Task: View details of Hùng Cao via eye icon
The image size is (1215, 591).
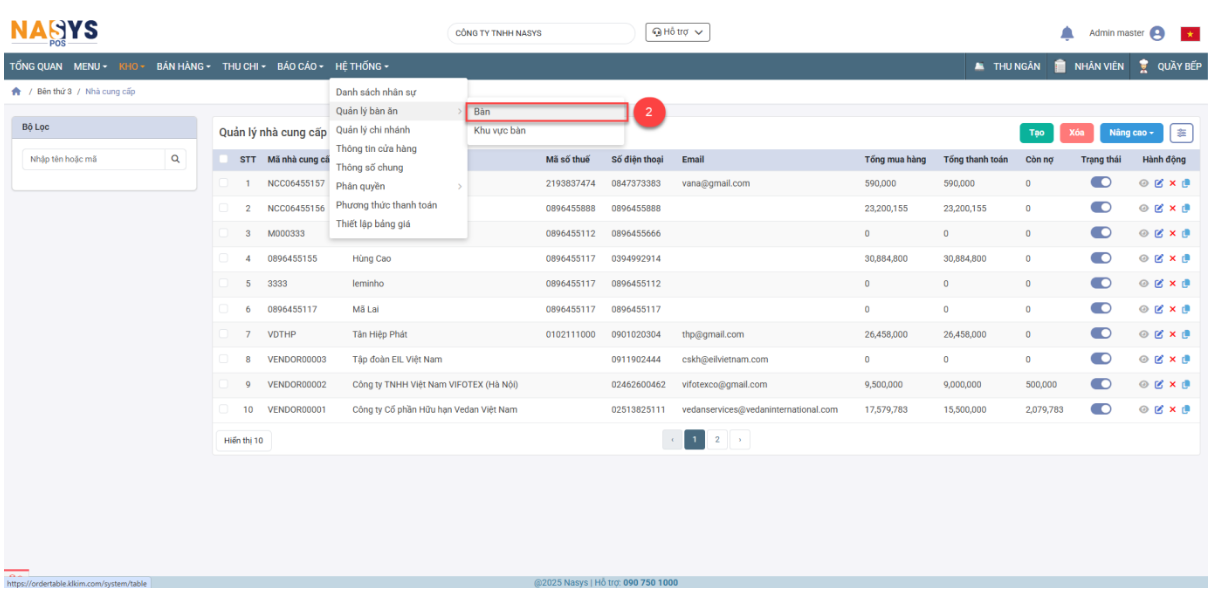Action: pyautogui.click(x=1145, y=259)
